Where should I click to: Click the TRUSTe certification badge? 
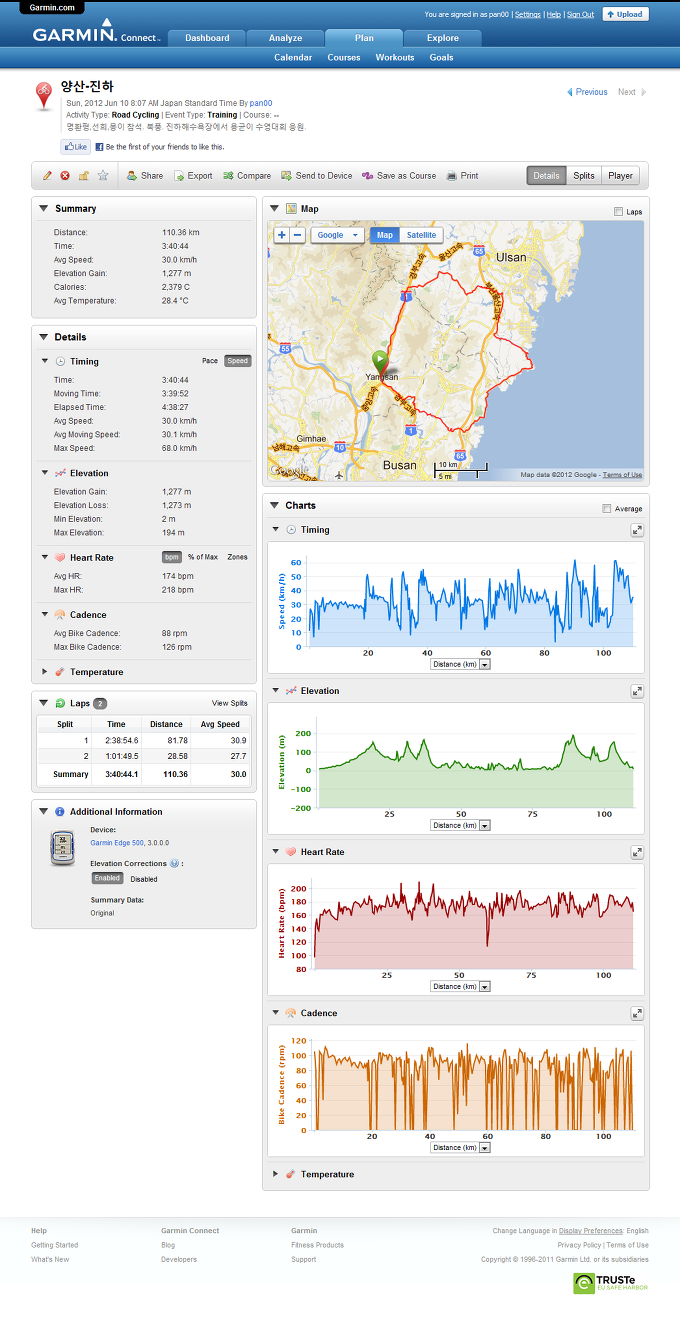(611, 1283)
